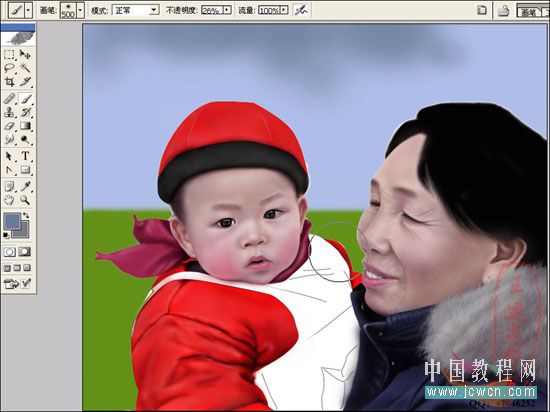Click the opacity value field 26%
This screenshot has height=412, width=550.
[212, 10]
